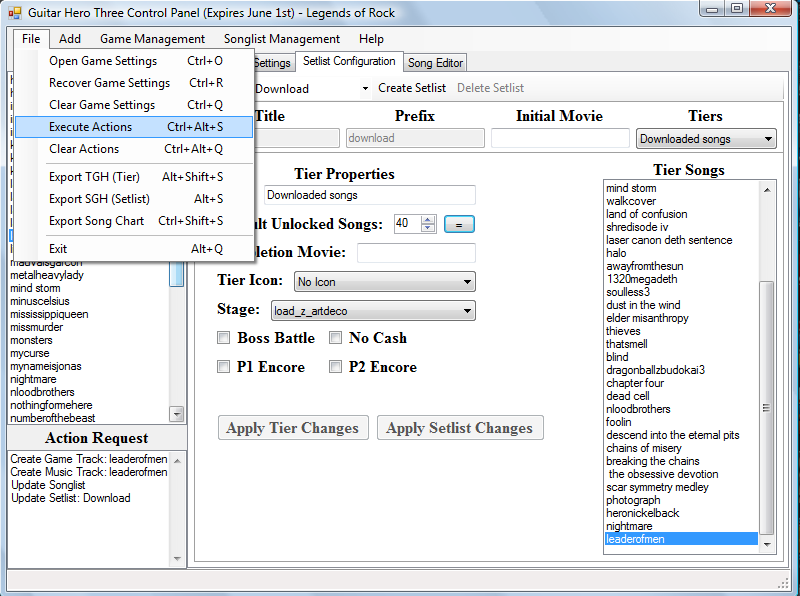The height and width of the screenshot is (596, 800).
Task: Open the Add menu
Action: point(70,39)
